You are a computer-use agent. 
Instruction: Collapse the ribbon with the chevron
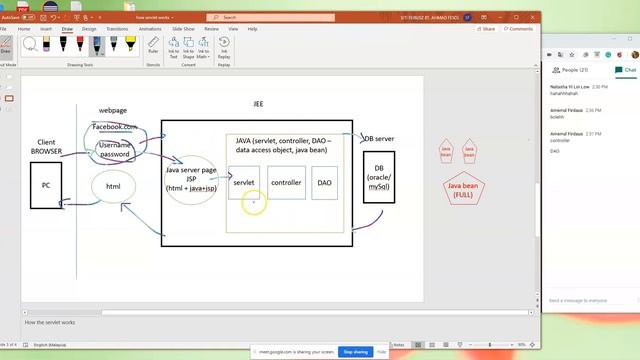coord(536,65)
